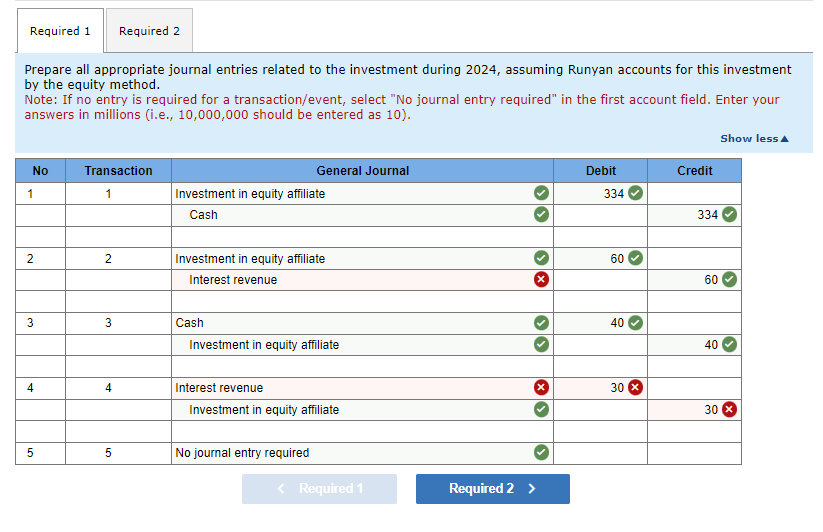The image size is (823, 532).
Task: Open transaction 4 Investment in equity affiliate account field
Action: pos(362,410)
